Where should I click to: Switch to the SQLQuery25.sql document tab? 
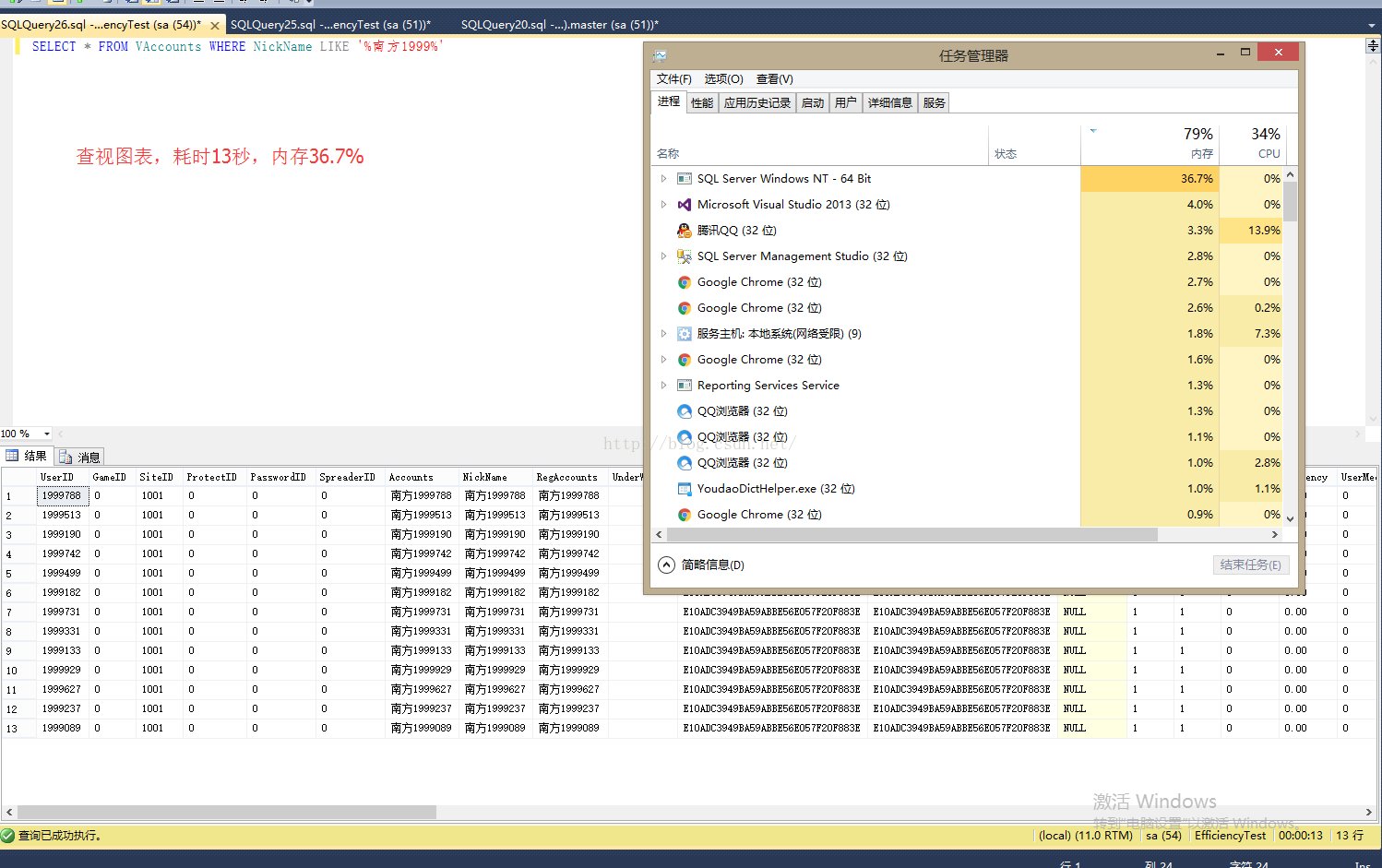tap(330, 25)
